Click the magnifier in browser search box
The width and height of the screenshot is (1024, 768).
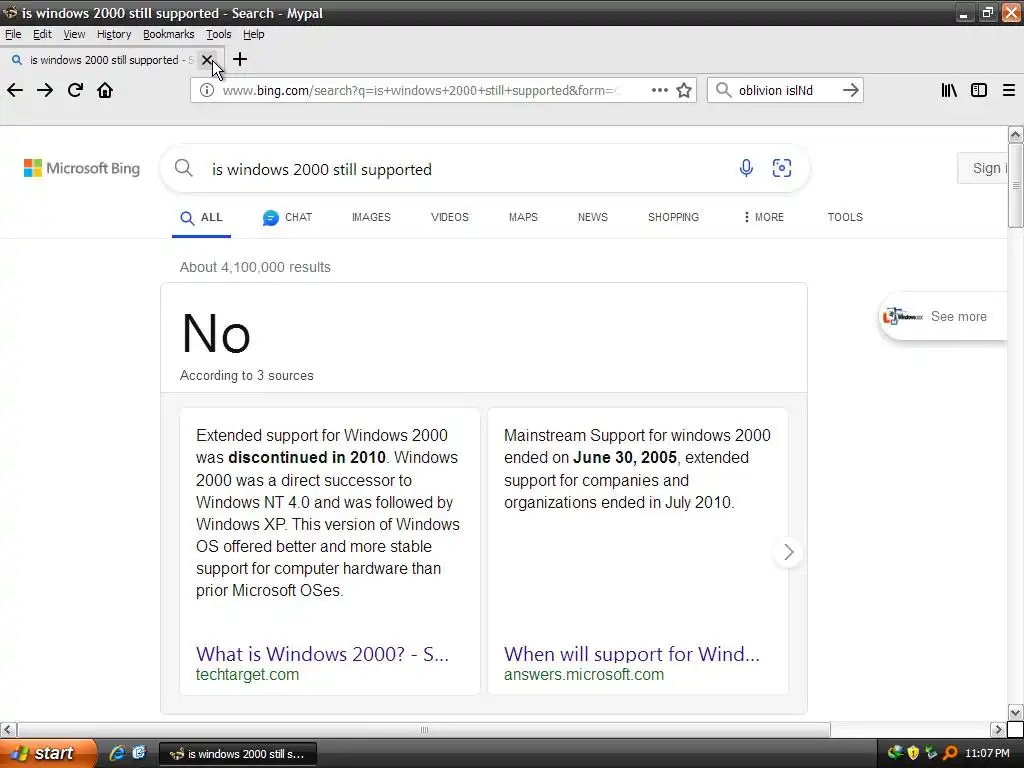723,90
